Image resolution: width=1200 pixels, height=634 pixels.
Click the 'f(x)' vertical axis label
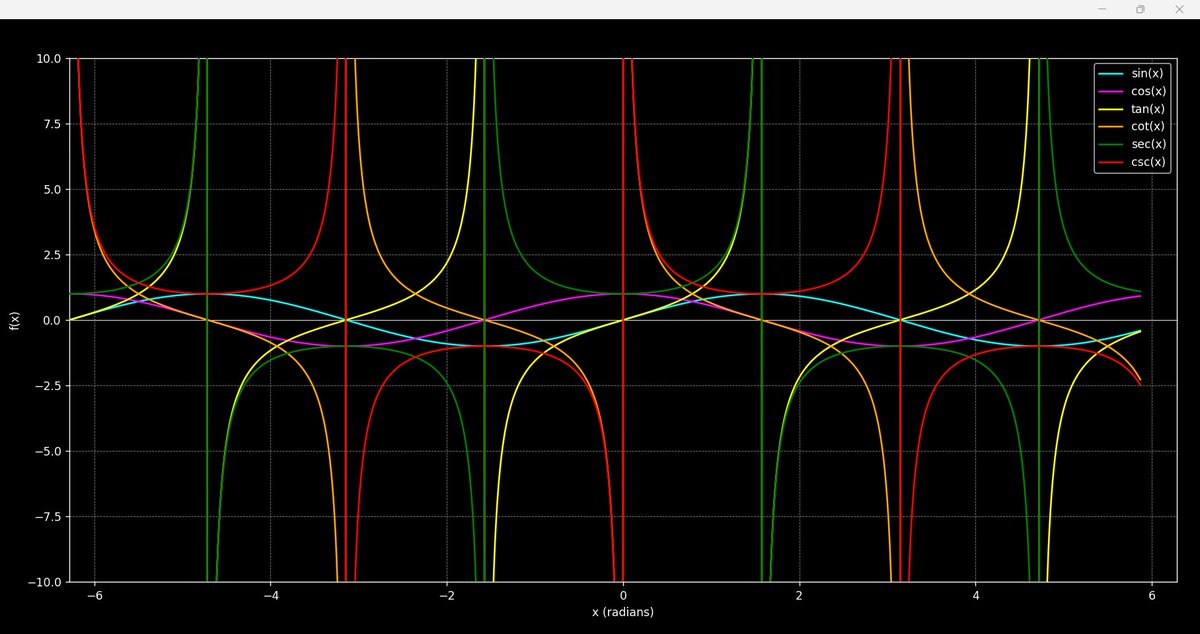(x=15, y=320)
